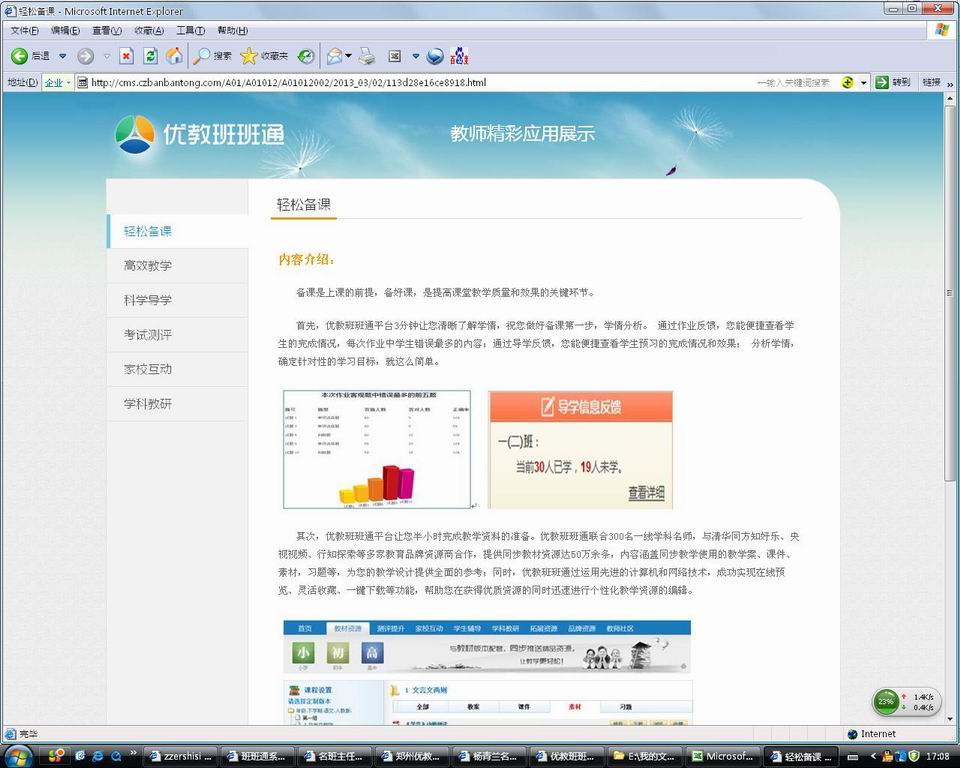960x768 pixels.
Task: Switch to 班班通系 taskbar window
Action: coord(258,756)
